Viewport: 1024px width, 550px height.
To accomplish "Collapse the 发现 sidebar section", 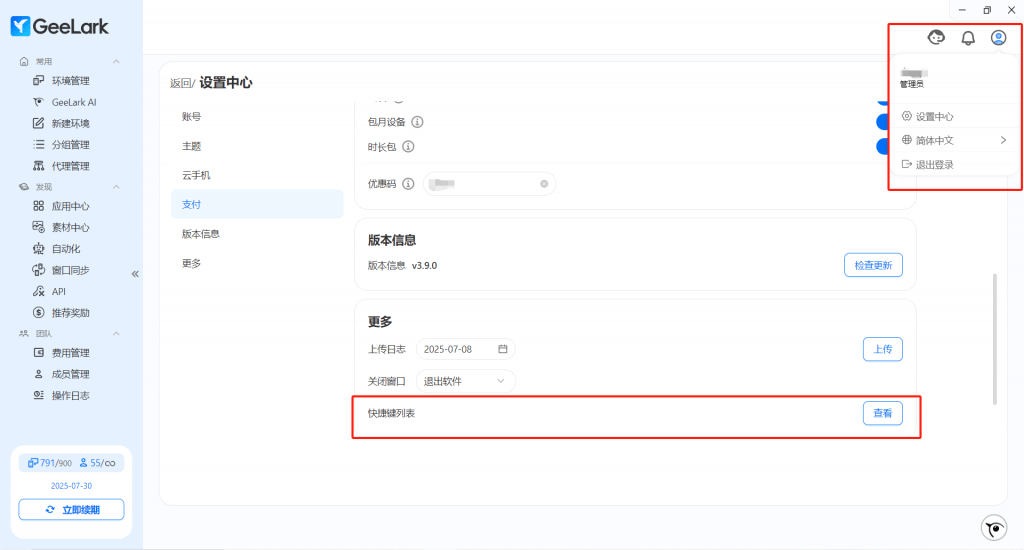I will pyautogui.click(x=116, y=187).
